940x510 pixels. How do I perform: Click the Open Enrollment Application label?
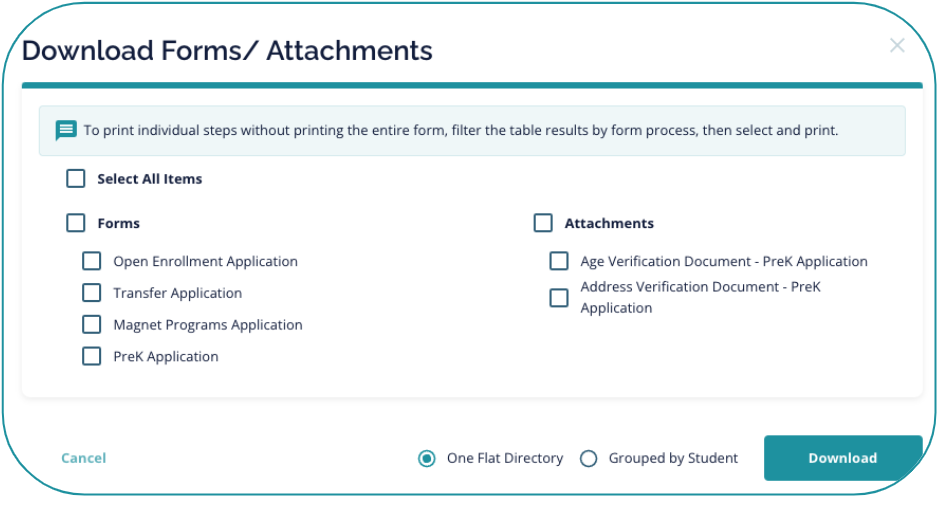click(x=205, y=261)
